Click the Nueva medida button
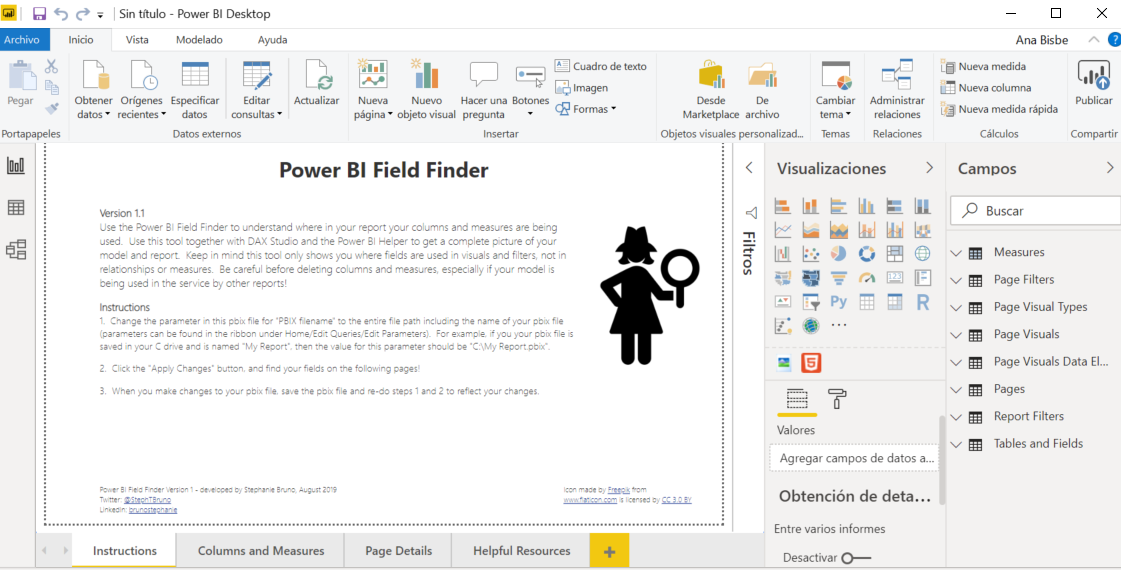1121x570 pixels. [x=991, y=66]
